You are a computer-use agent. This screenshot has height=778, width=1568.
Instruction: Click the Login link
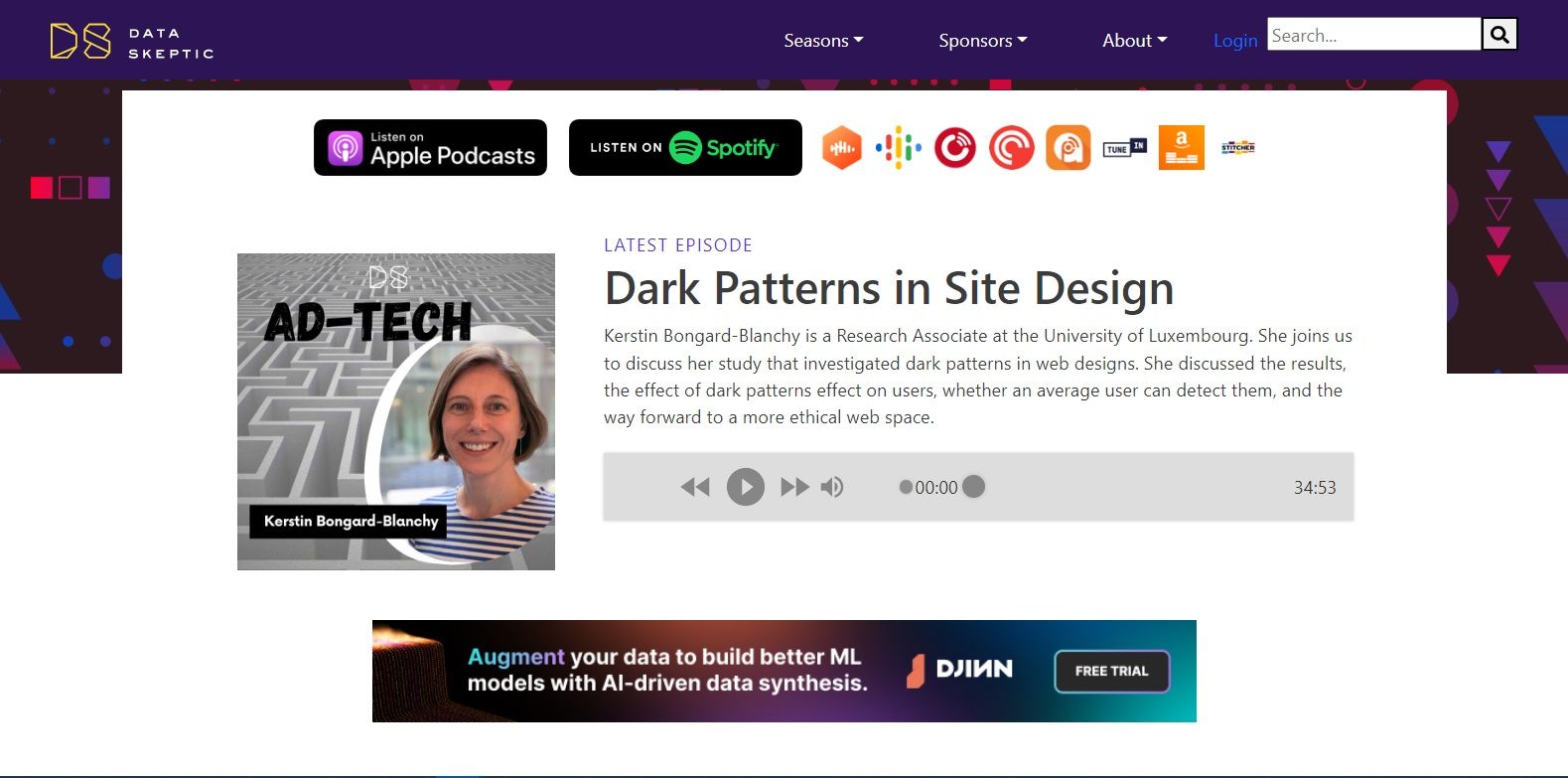point(1235,41)
